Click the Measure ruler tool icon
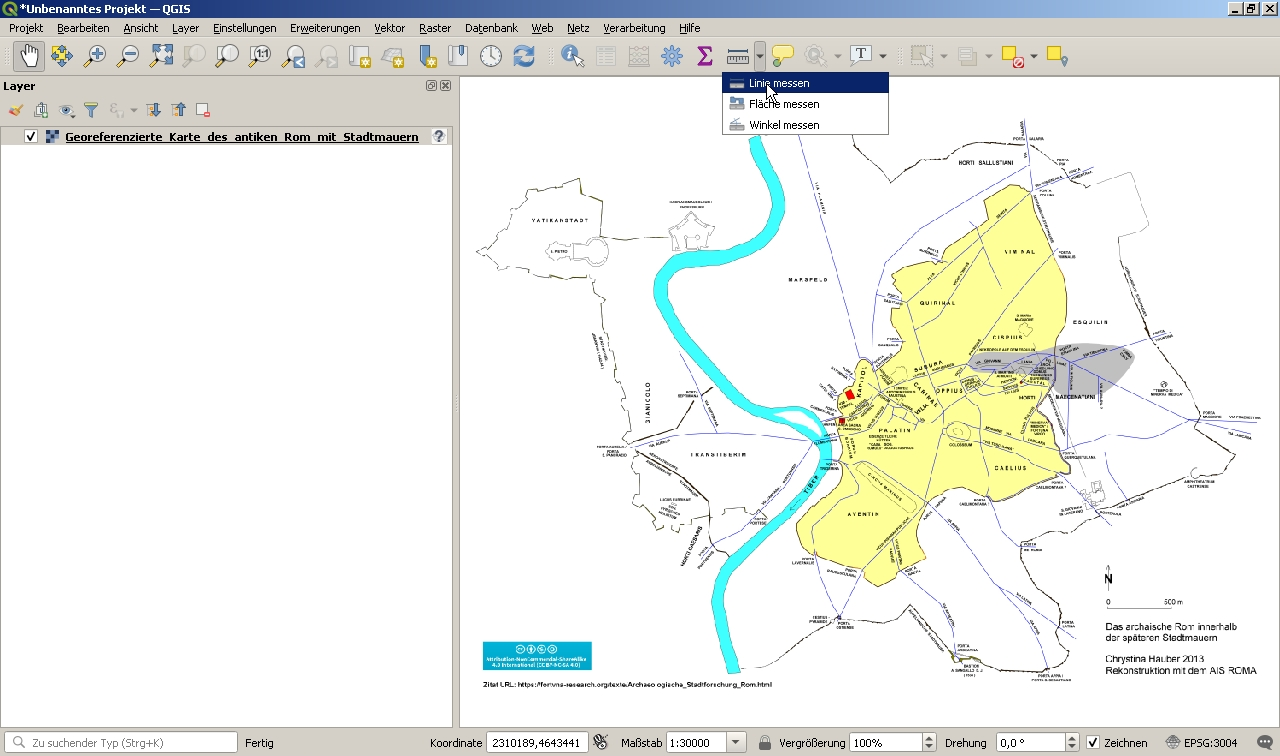This screenshot has width=1280, height=756. 738,56
